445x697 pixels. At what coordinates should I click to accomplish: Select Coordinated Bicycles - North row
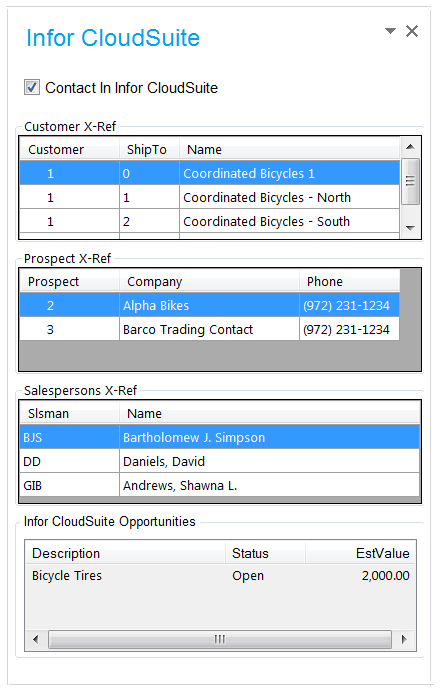pyautogui.click(x=209, y=197)
